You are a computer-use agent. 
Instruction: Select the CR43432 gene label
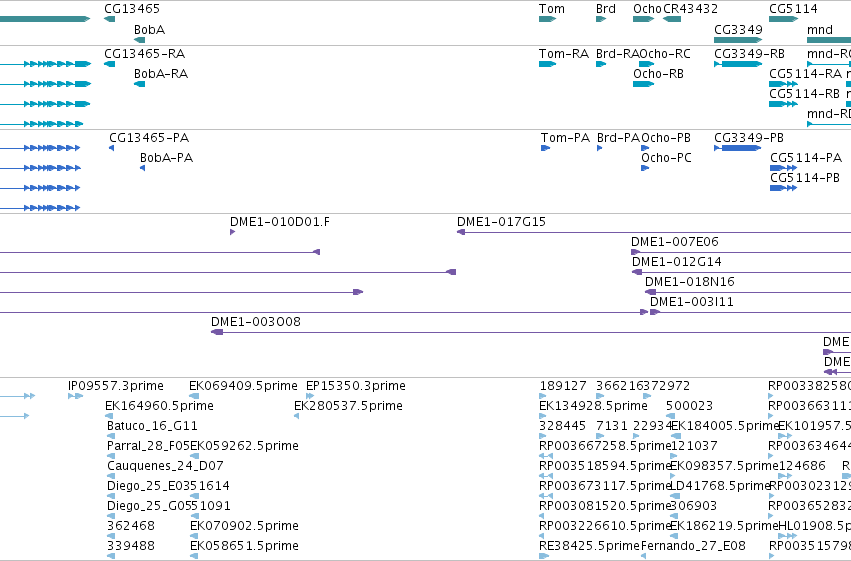coord(690,9)
